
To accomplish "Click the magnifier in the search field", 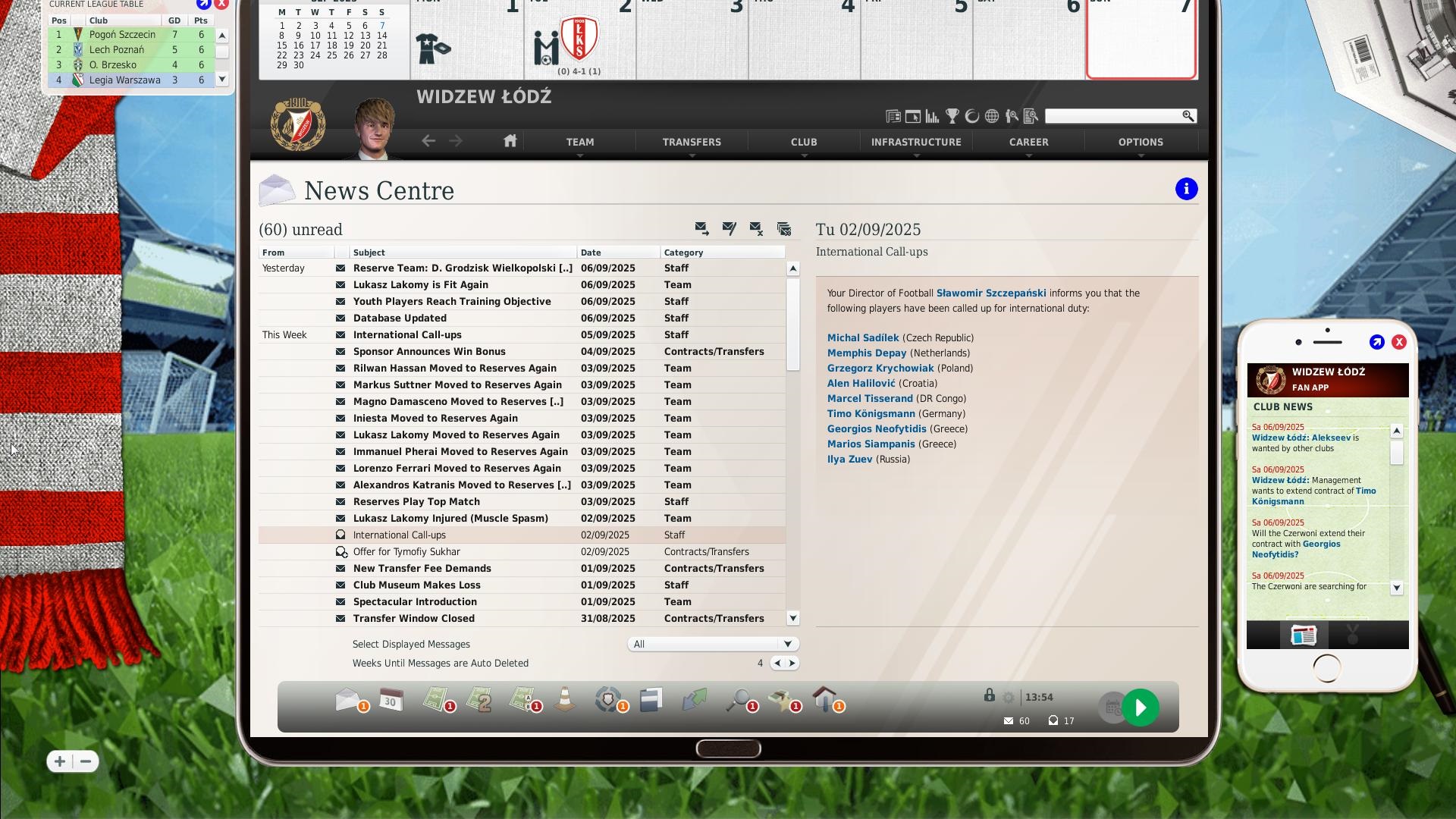I will pos(1188,116).
